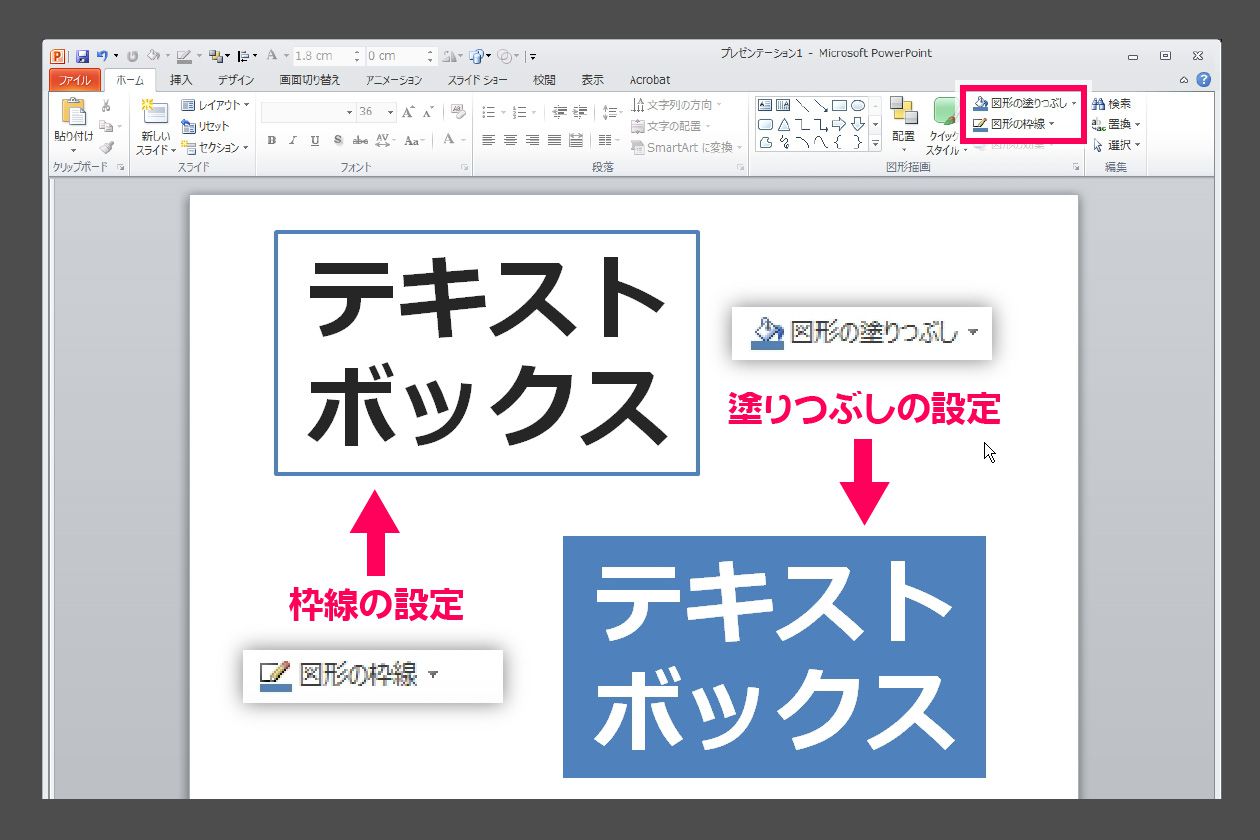Toggle underline text formatting
Image resolution: width=1260 pixels, height=840 pixels.
click(x=315, y=141)
